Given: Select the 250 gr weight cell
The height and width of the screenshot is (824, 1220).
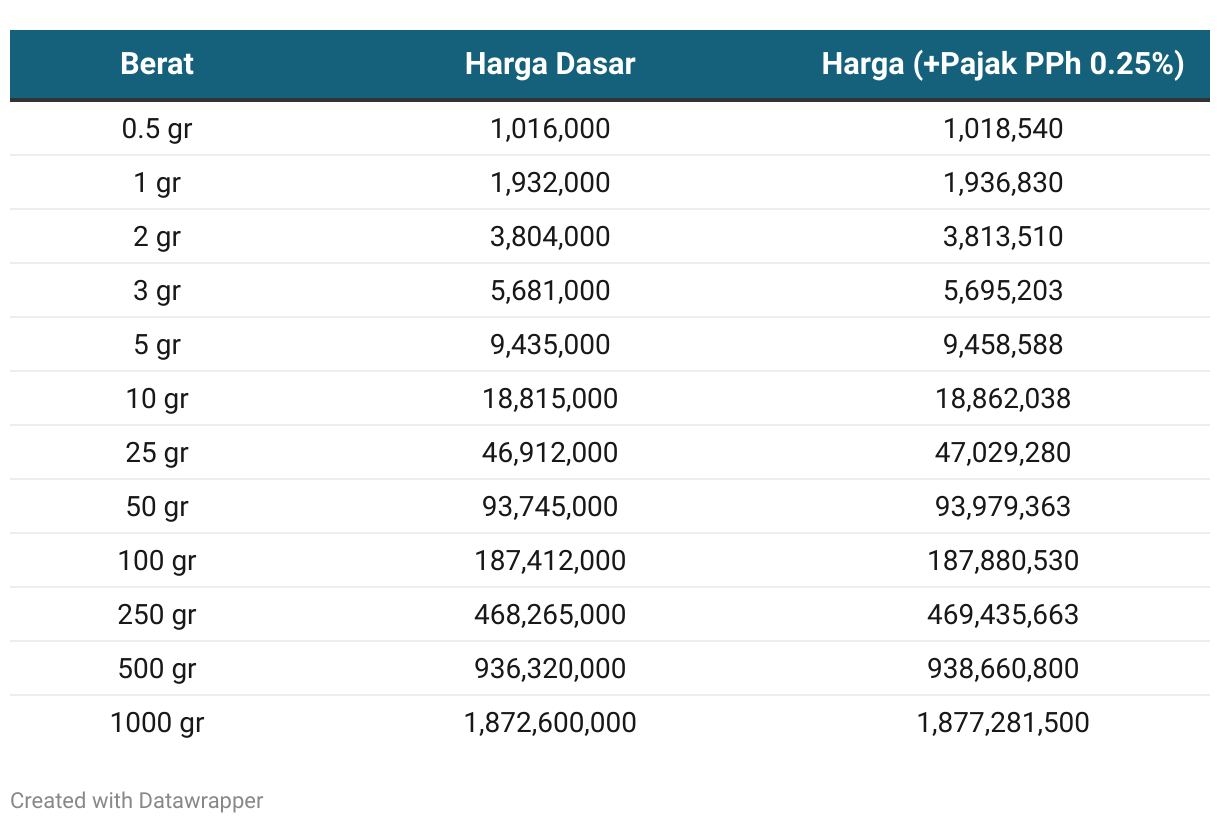Looking at the screenshot, I should pyautogui.click(x=157, y=615).
